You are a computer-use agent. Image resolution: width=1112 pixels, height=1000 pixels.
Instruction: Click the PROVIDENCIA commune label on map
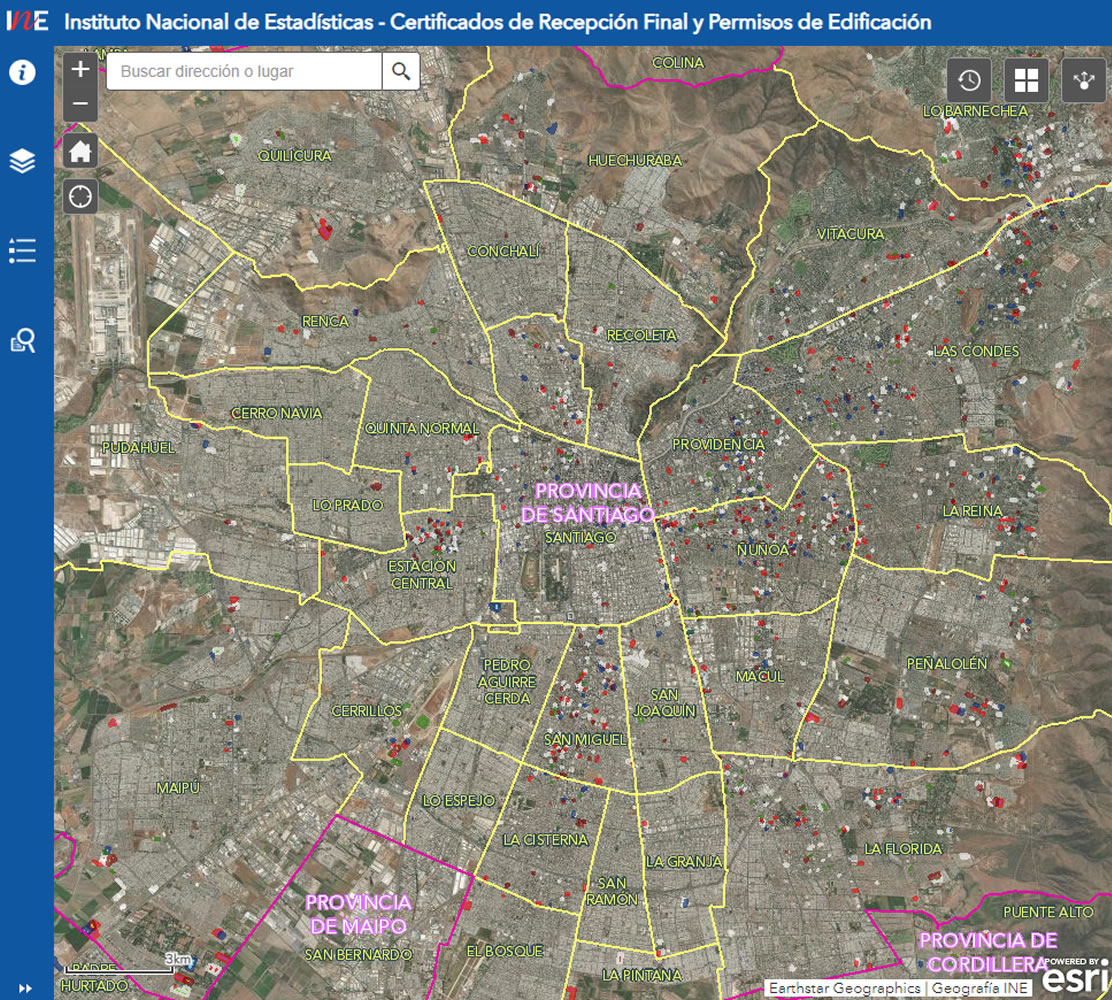[x=718, y=444]
